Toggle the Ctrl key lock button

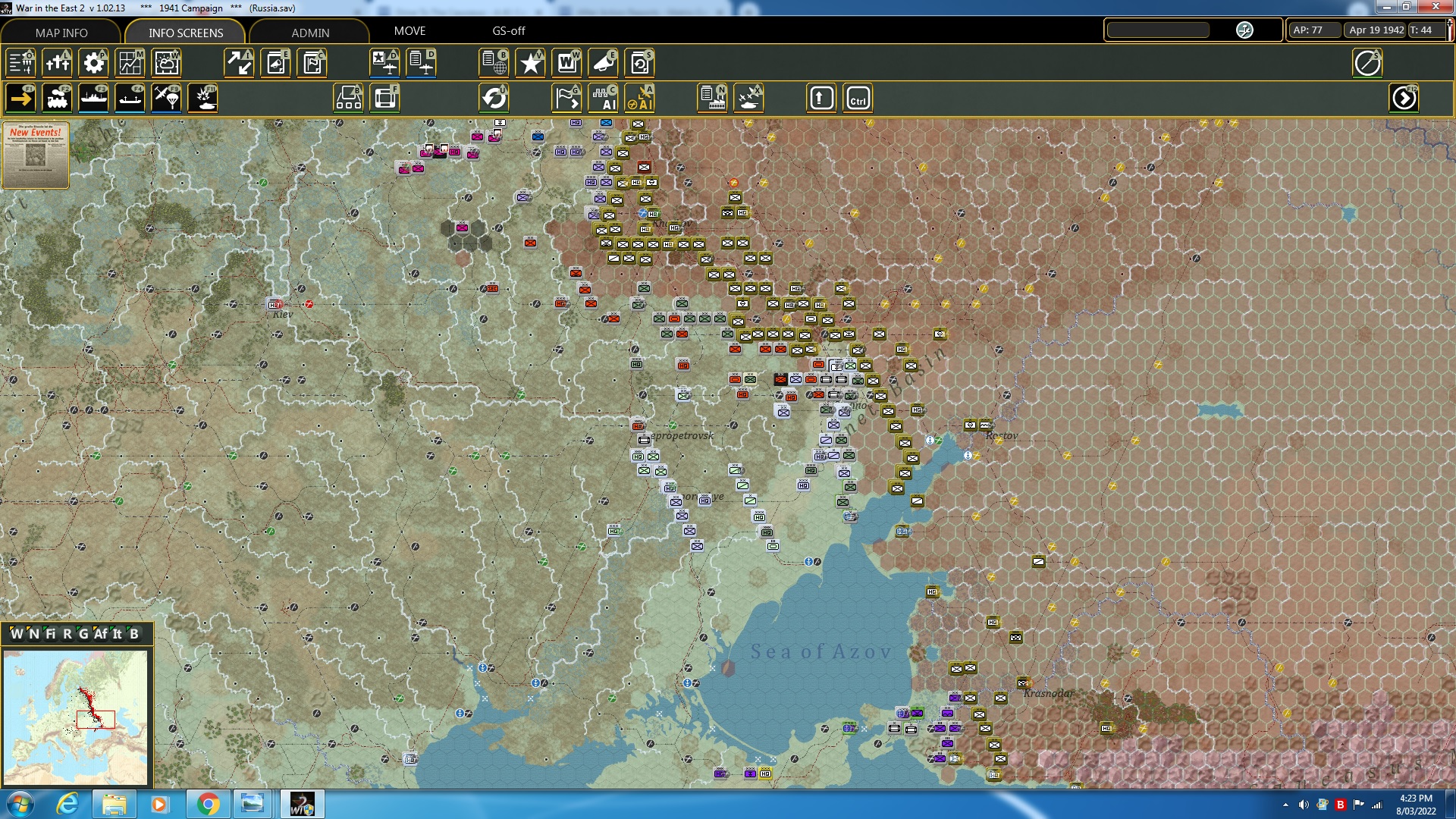[x=858, y=99]
